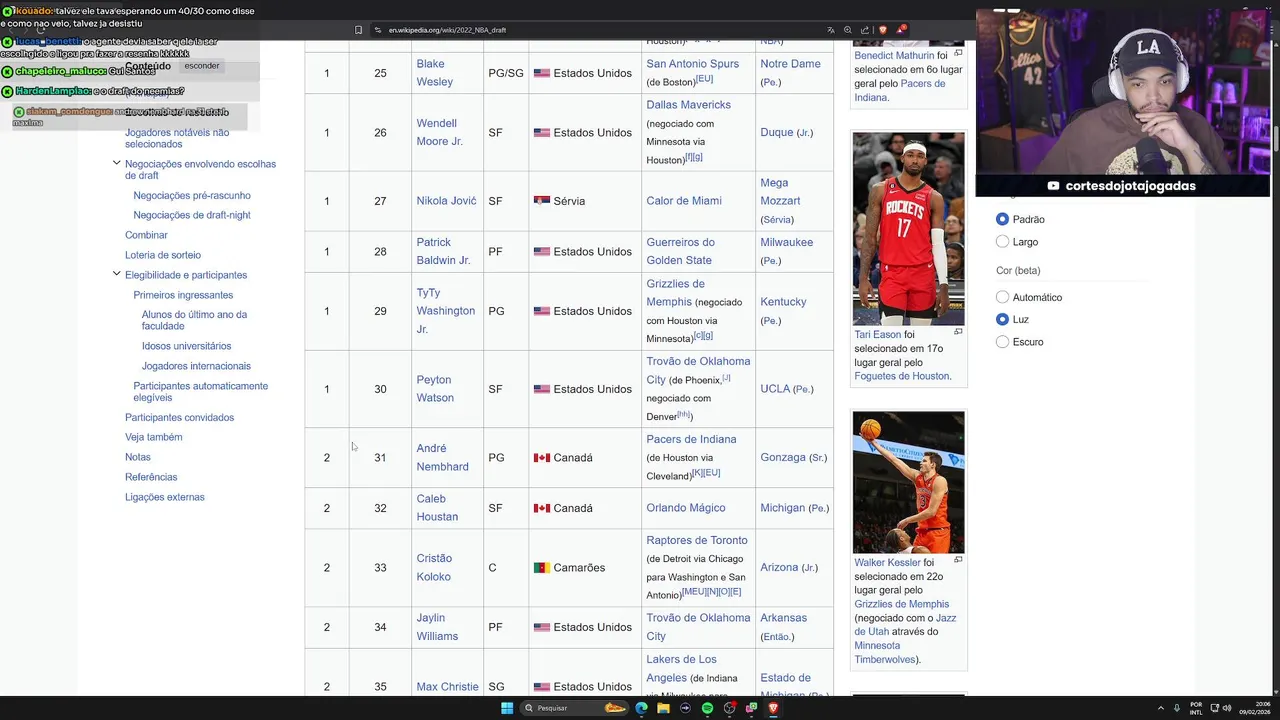Open the Calor de Miami team link
Viewport: 1280px width, 720px height.
tap(684, 201)
